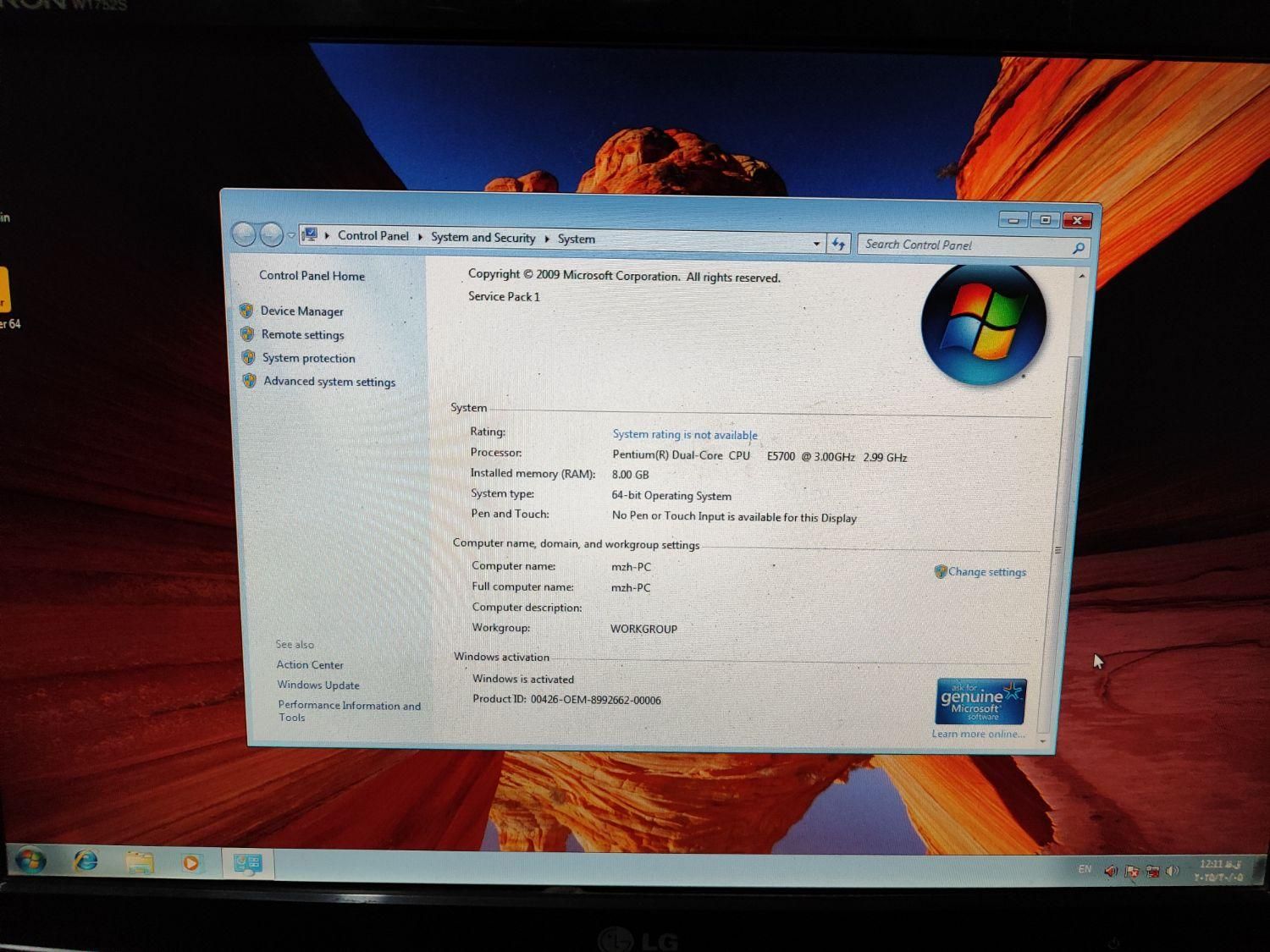Viewport: 1270px width, 952px height.
Task: Click the Full computer name value mzh-PC
Action: pos(631,588)
